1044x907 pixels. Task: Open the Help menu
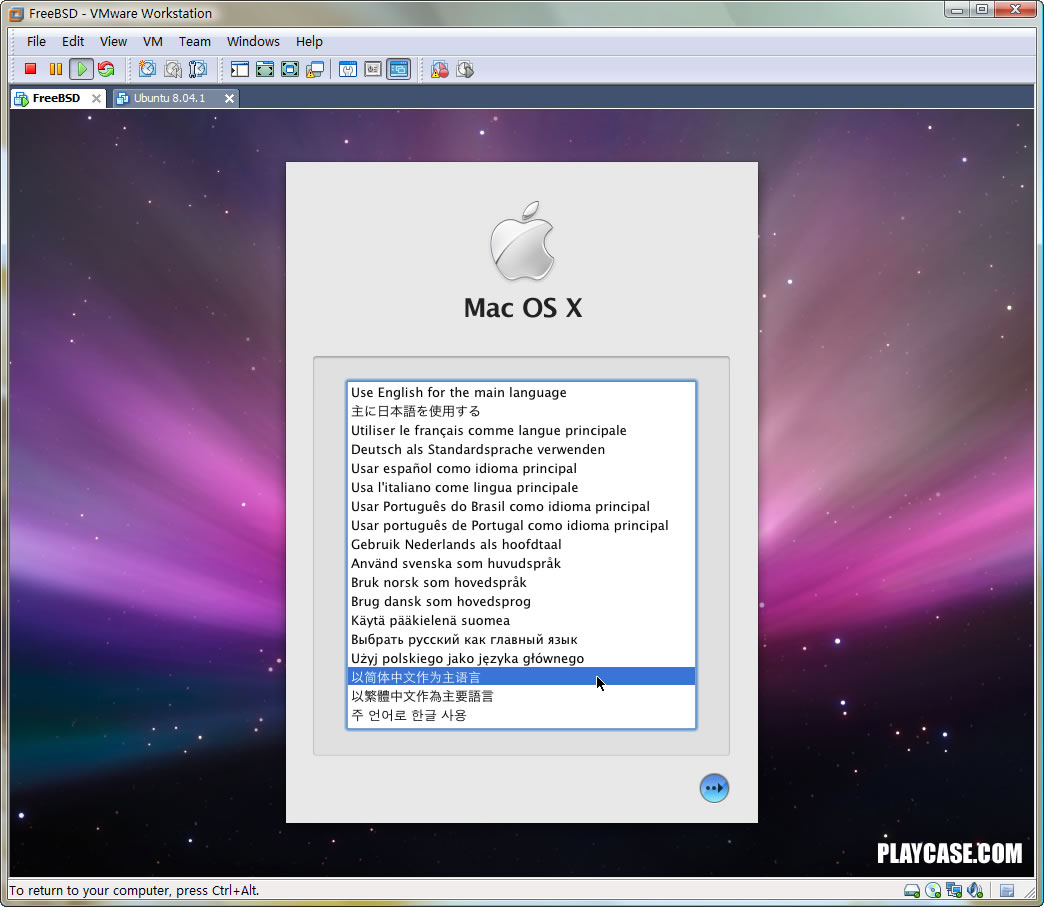(309, 41)
